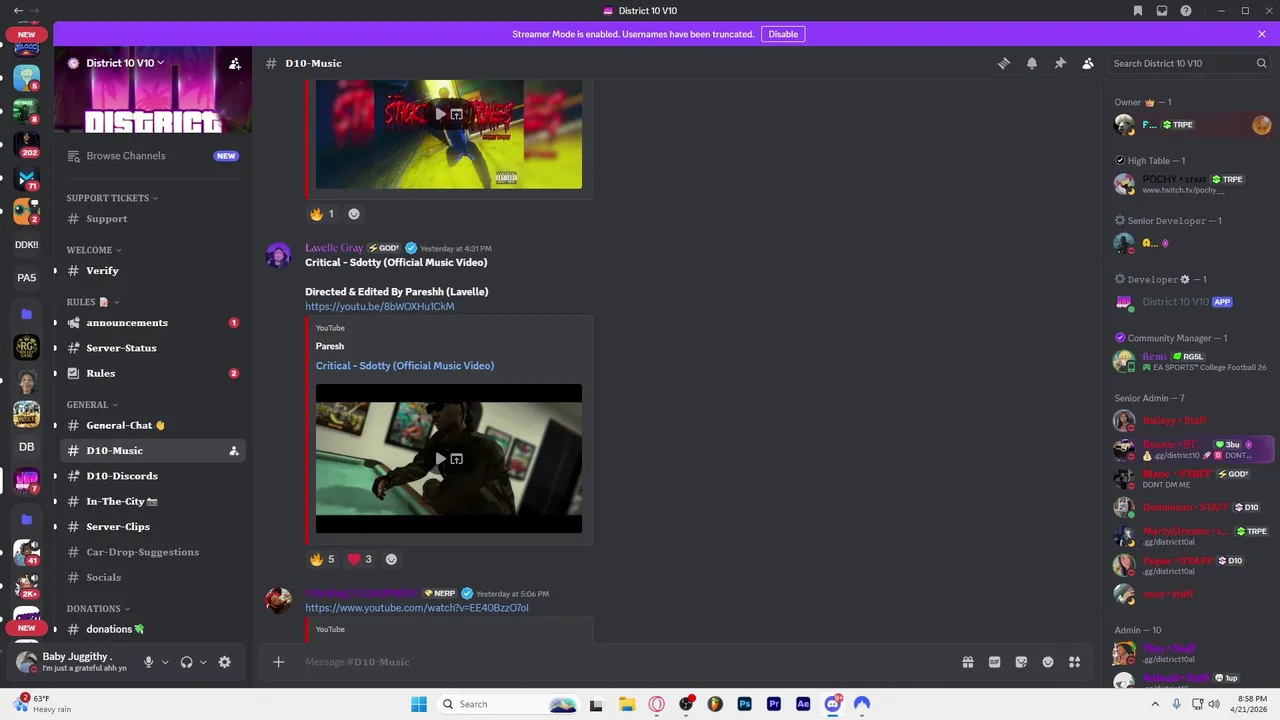Open the Server-Clips channel
1280x720 pixels.
[153, 527]
